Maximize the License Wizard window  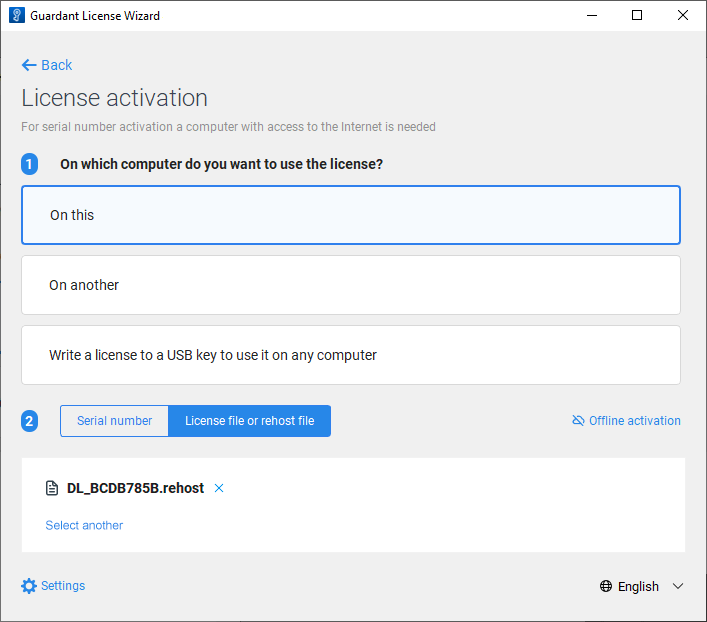tap(637, 16)
